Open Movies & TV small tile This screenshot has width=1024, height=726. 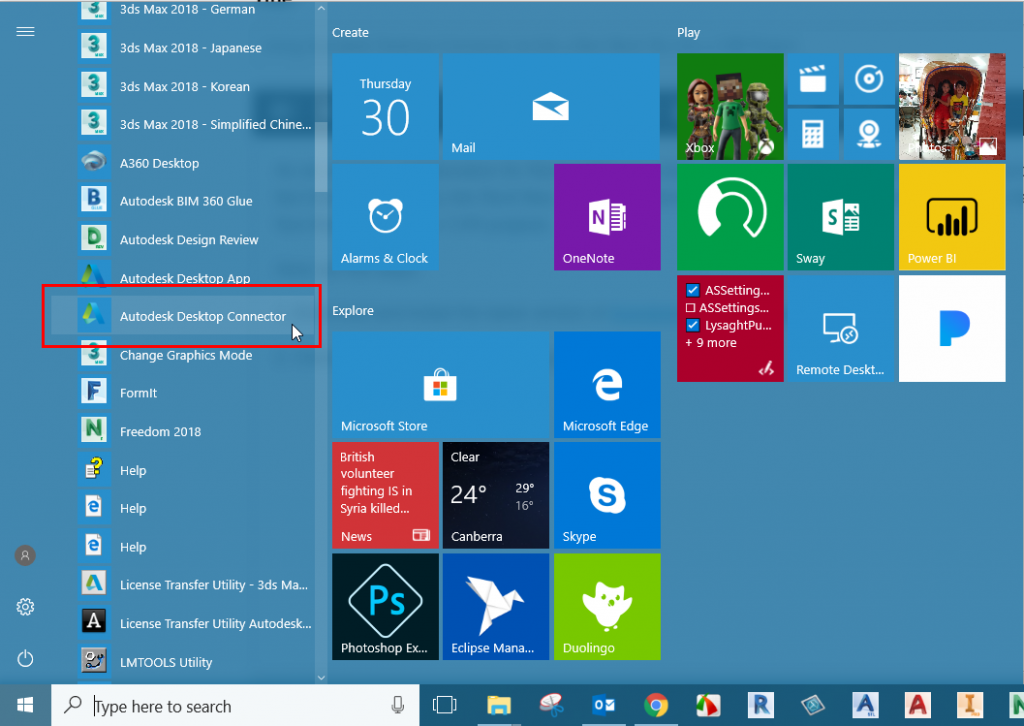tap(813, 79)
